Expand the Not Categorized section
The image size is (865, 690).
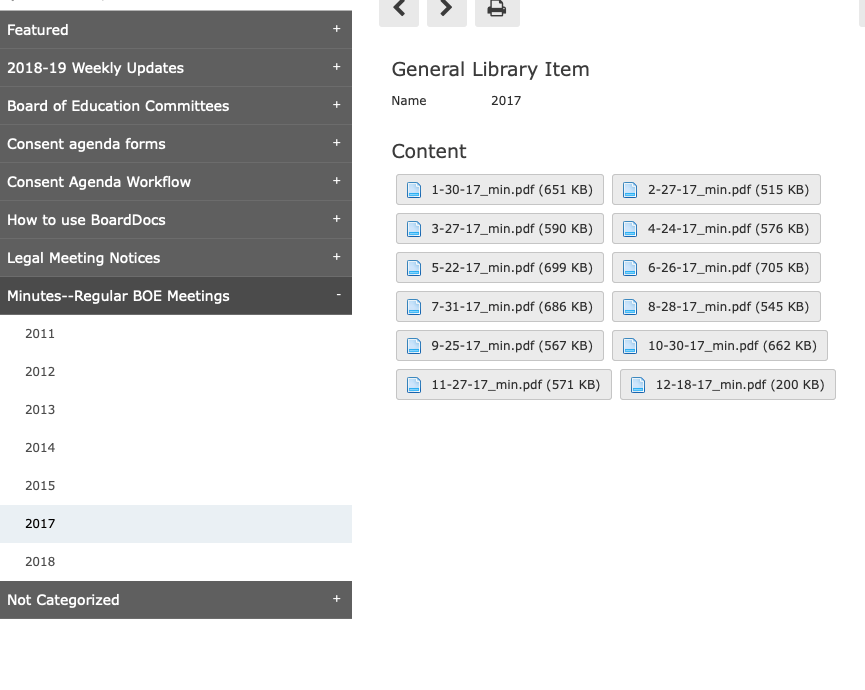coord(337,599)
